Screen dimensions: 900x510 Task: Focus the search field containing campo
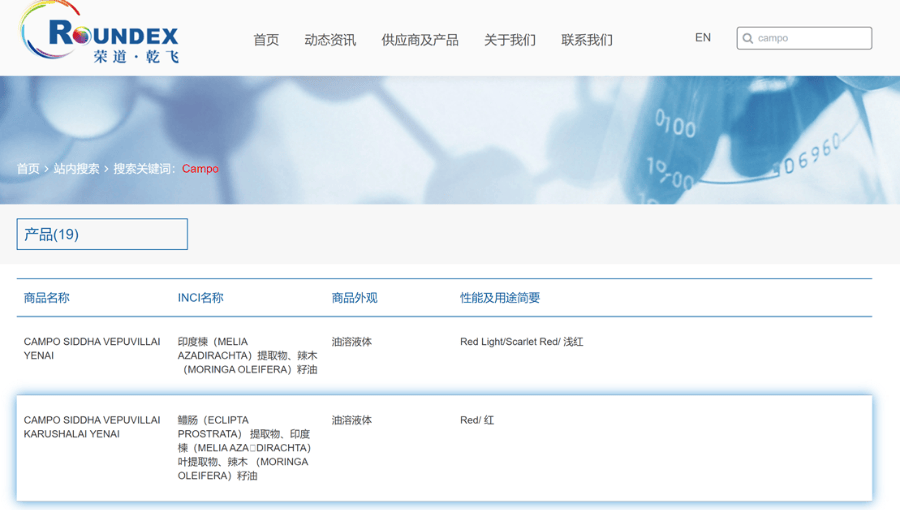811,39
